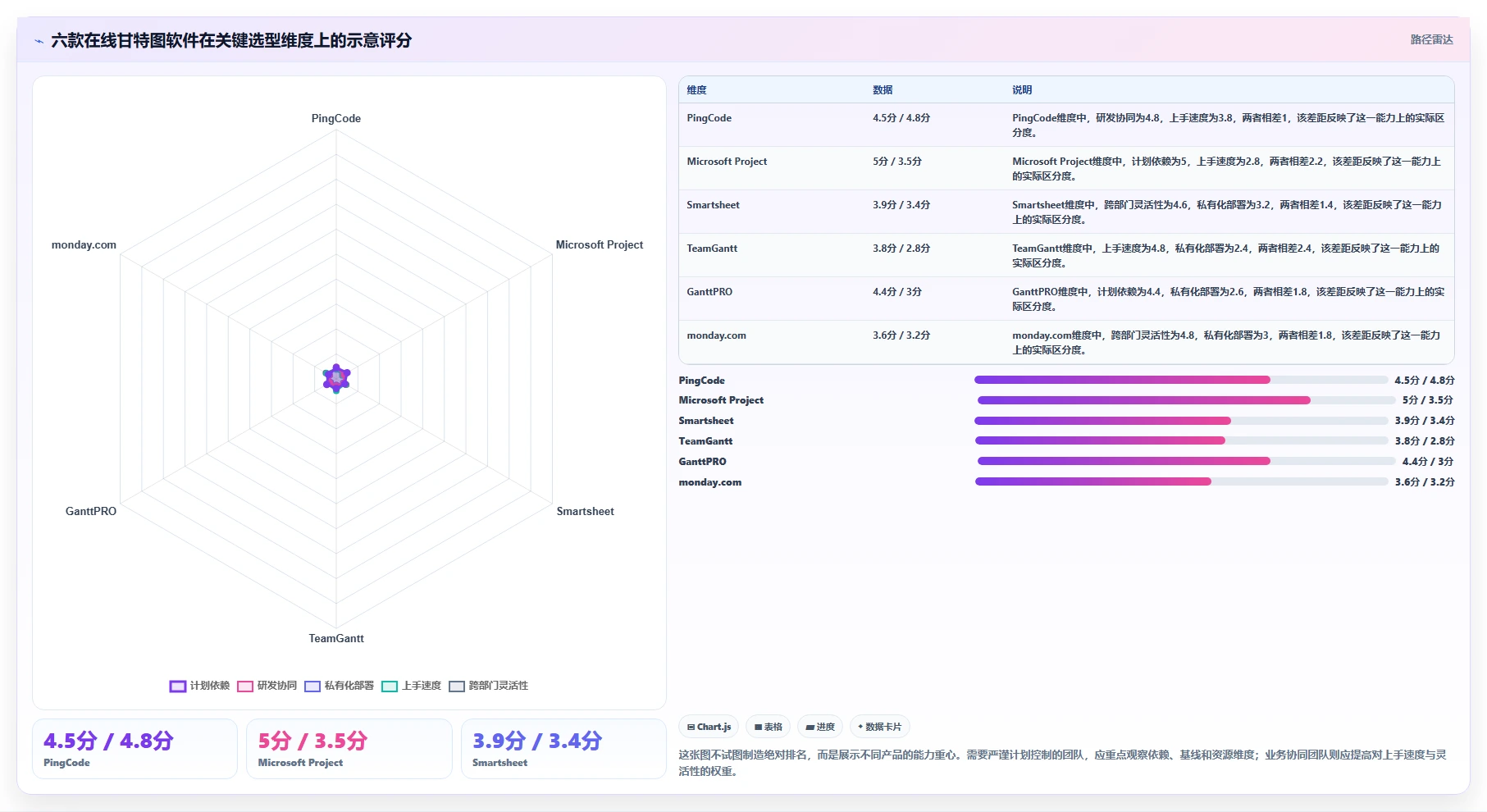Viewport: 1487px width, 812px height.
Task: Click the Smartsheet progress bar
Action: pyautogui.click(x=1181, y=421)
